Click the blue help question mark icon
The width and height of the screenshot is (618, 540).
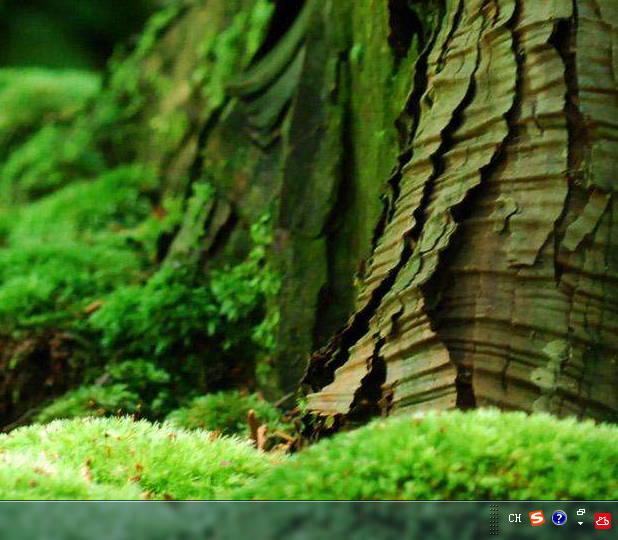559,518
